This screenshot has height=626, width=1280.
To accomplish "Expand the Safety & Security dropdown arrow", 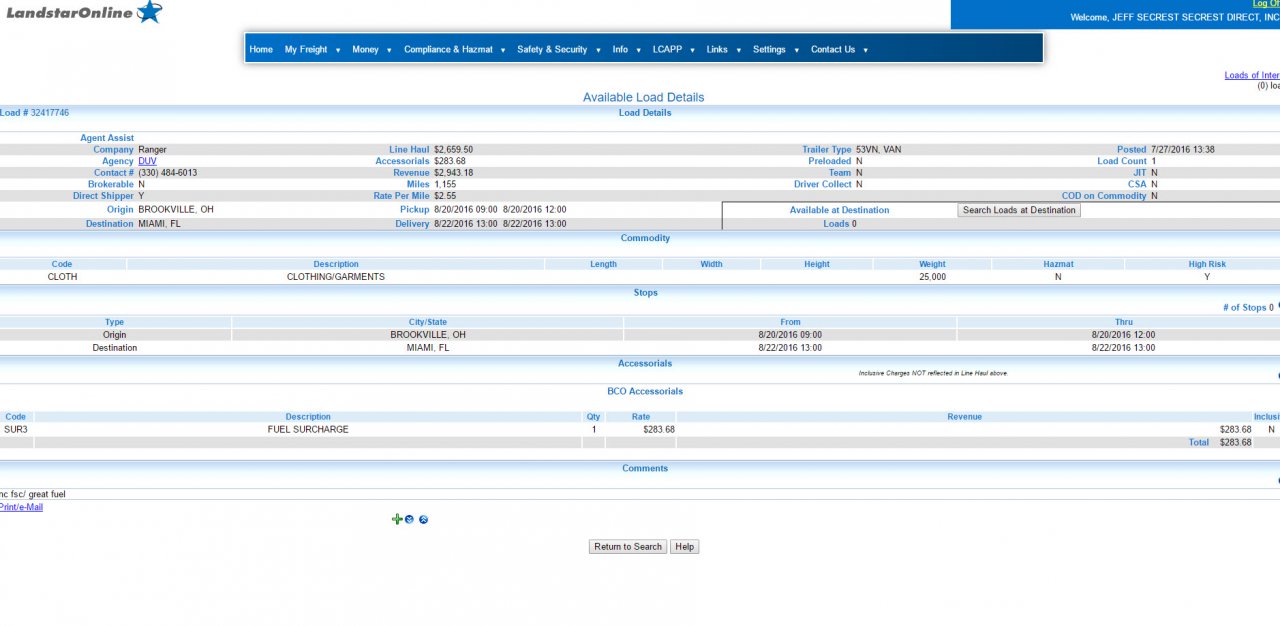I will pyautogui.click(x=598, y=50).
